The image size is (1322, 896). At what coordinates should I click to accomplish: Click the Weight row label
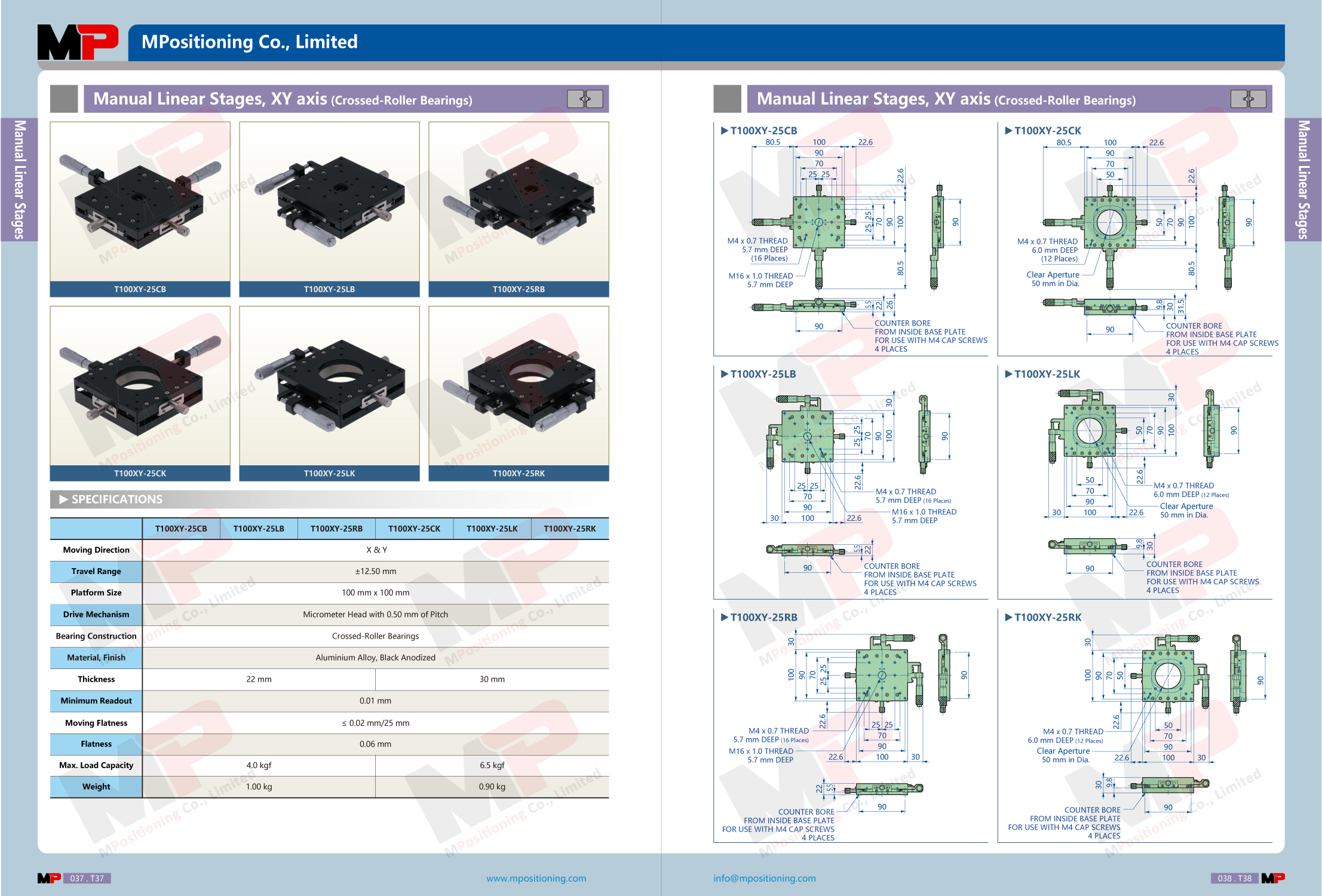[x=96, y=787]
